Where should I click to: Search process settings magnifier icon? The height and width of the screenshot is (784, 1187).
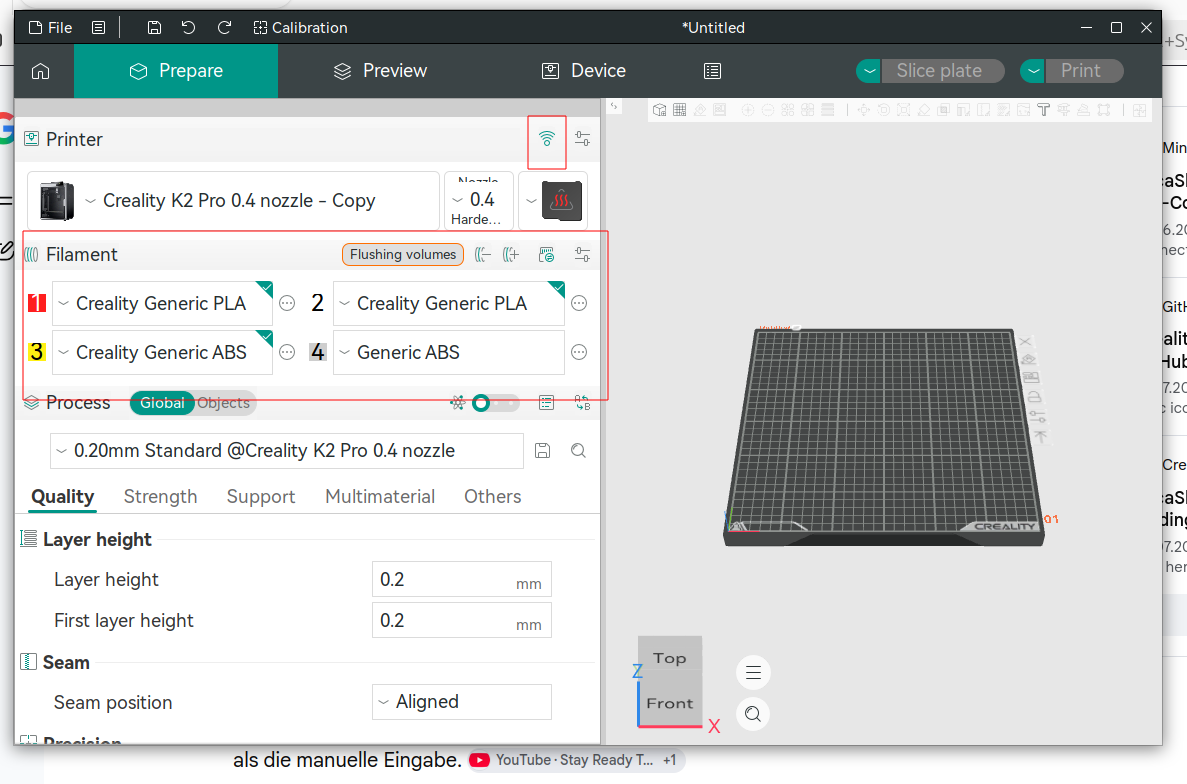[578, 451]
